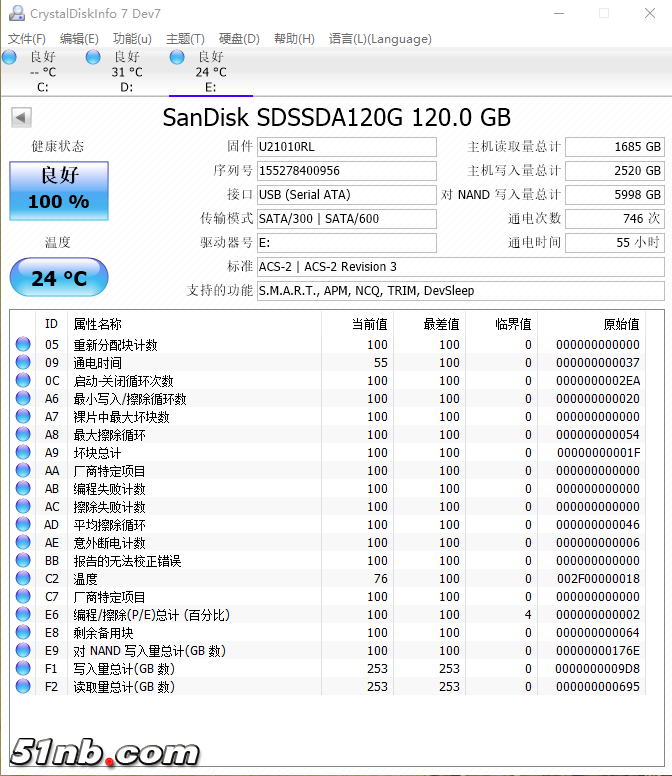Click the blue status dot for attribute 05
The image size is (672, 776).
pos(23,344)
